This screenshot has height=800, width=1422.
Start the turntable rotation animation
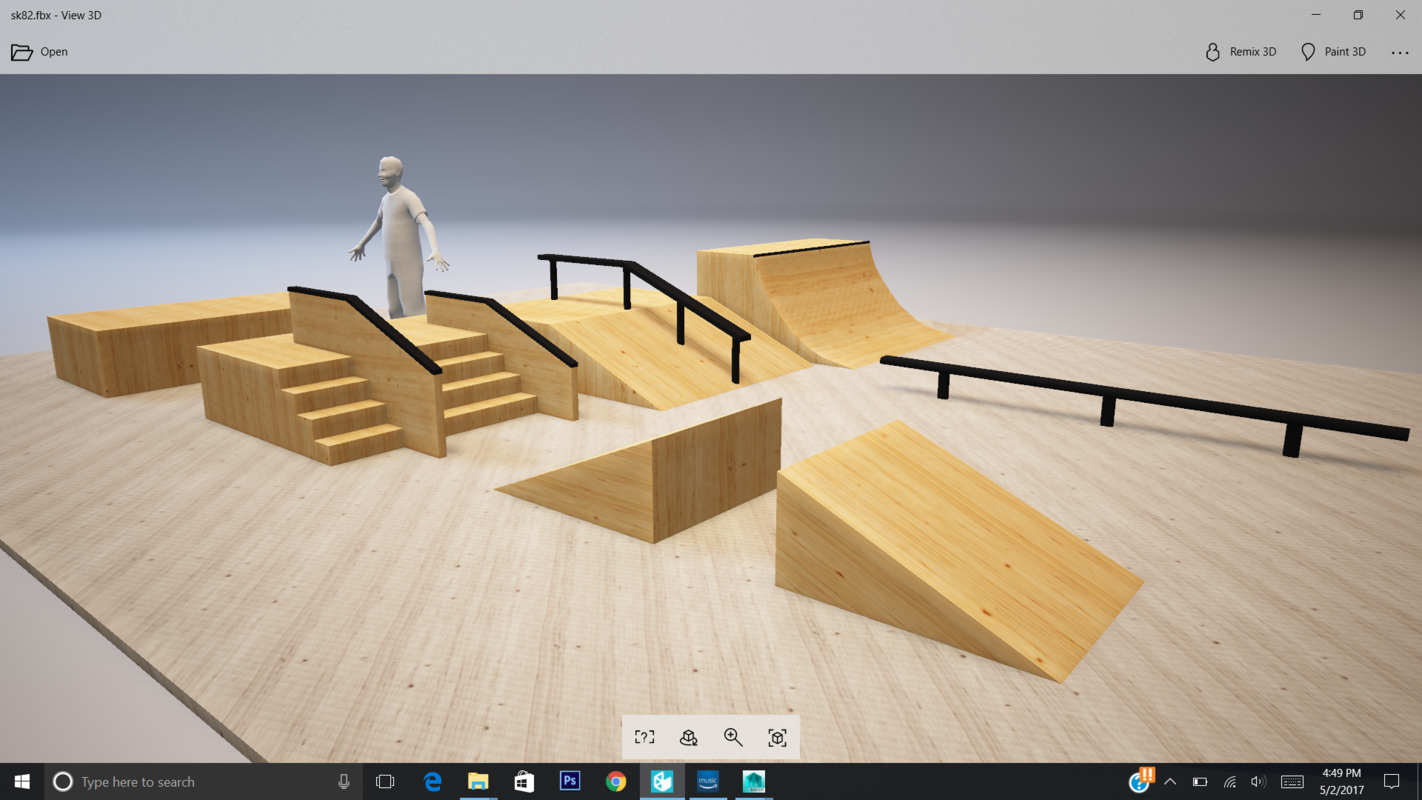pos(689,737)
